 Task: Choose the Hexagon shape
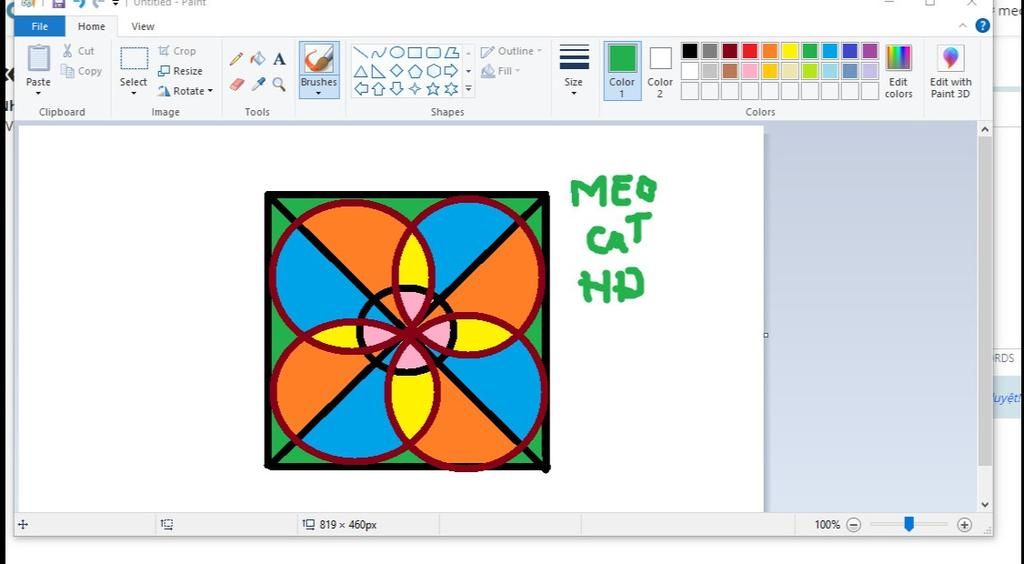point(433,70)
